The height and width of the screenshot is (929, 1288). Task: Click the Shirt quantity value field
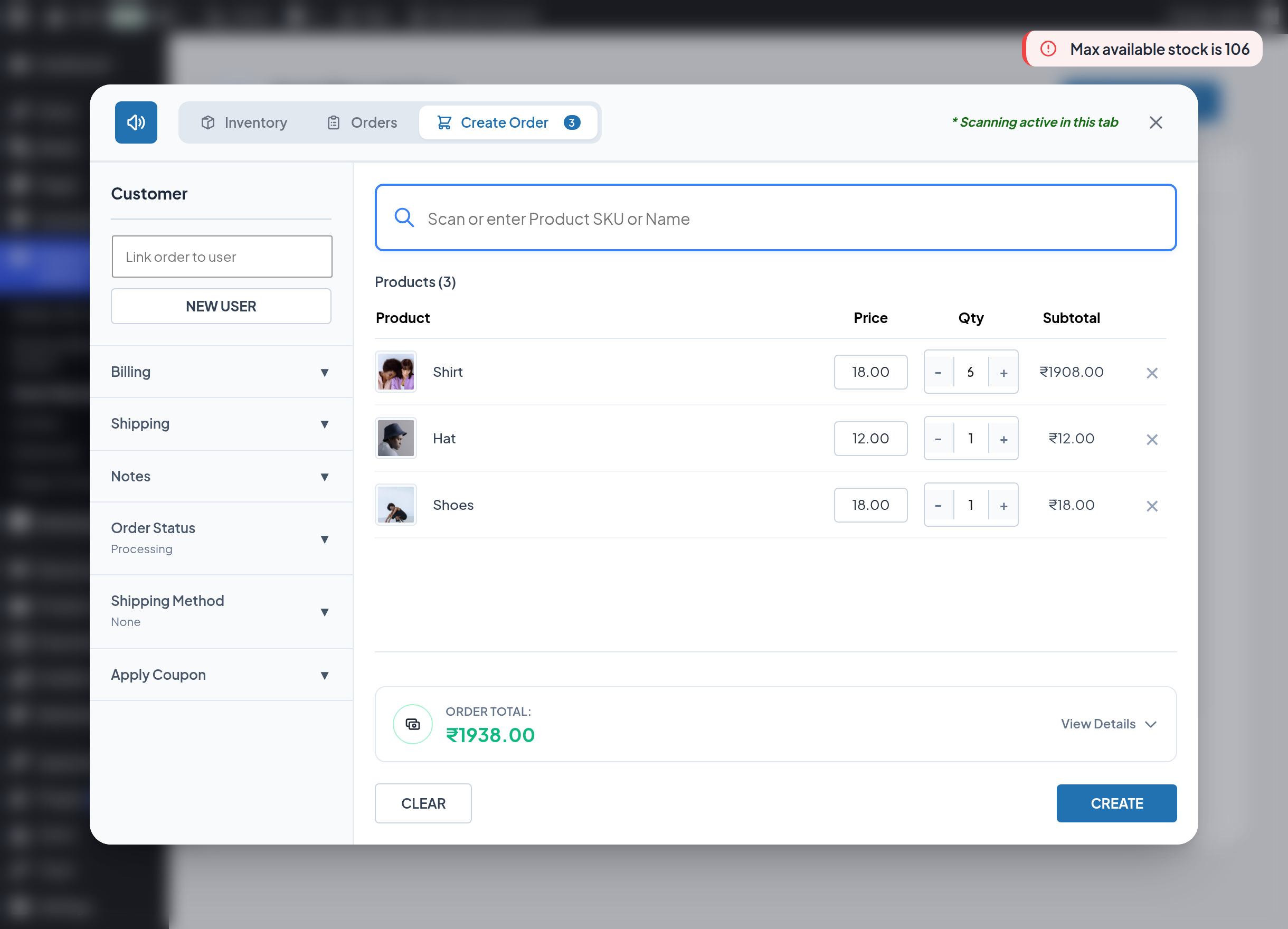(971, 372)
